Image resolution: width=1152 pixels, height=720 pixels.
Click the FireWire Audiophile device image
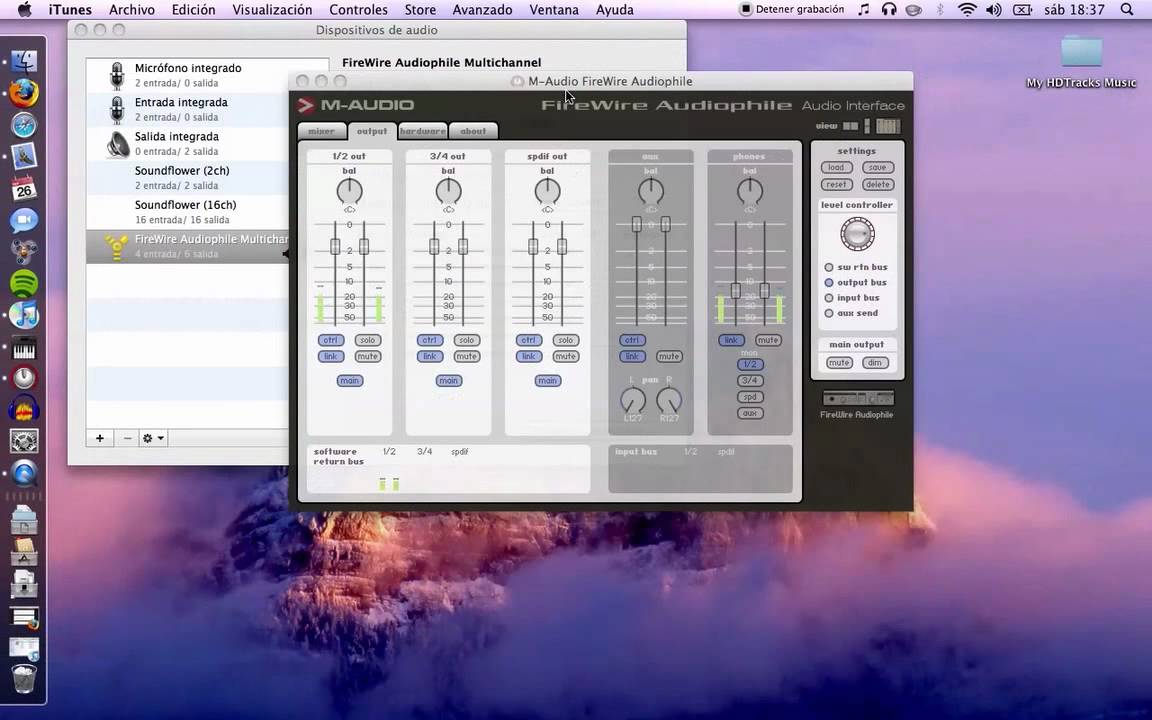(x=857, y=398)
